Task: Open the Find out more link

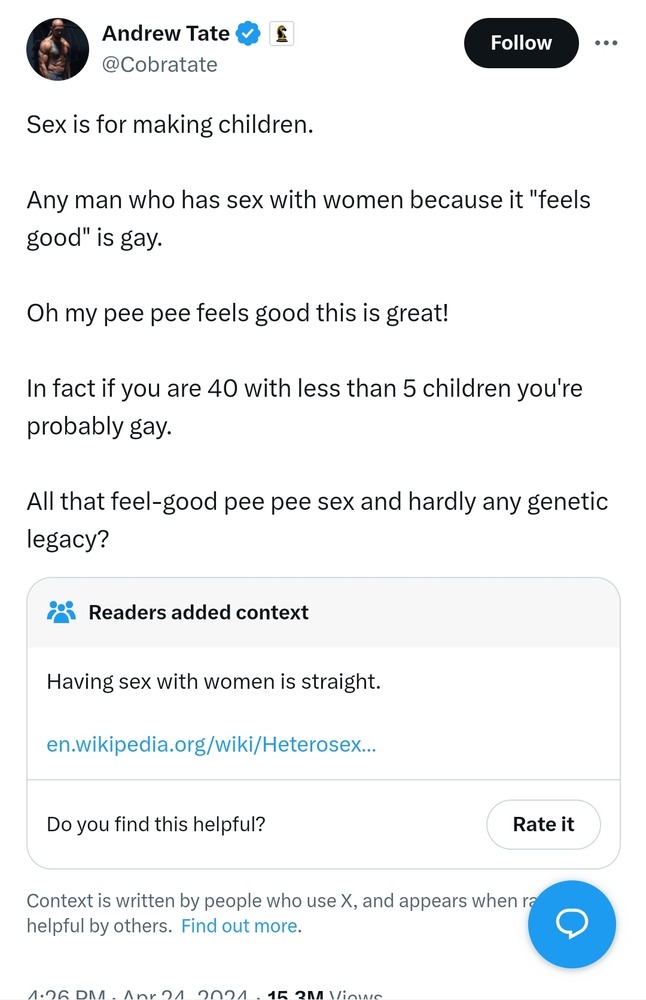Action: point(240,925)
